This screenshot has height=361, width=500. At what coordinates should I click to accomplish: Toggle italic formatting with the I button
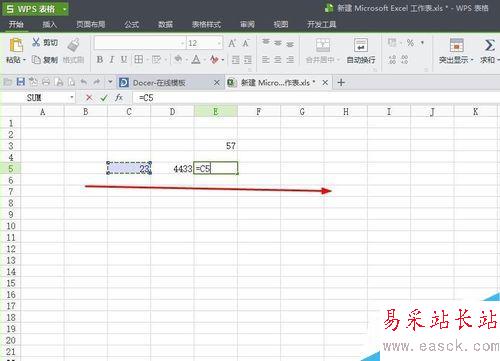[112, 60]
